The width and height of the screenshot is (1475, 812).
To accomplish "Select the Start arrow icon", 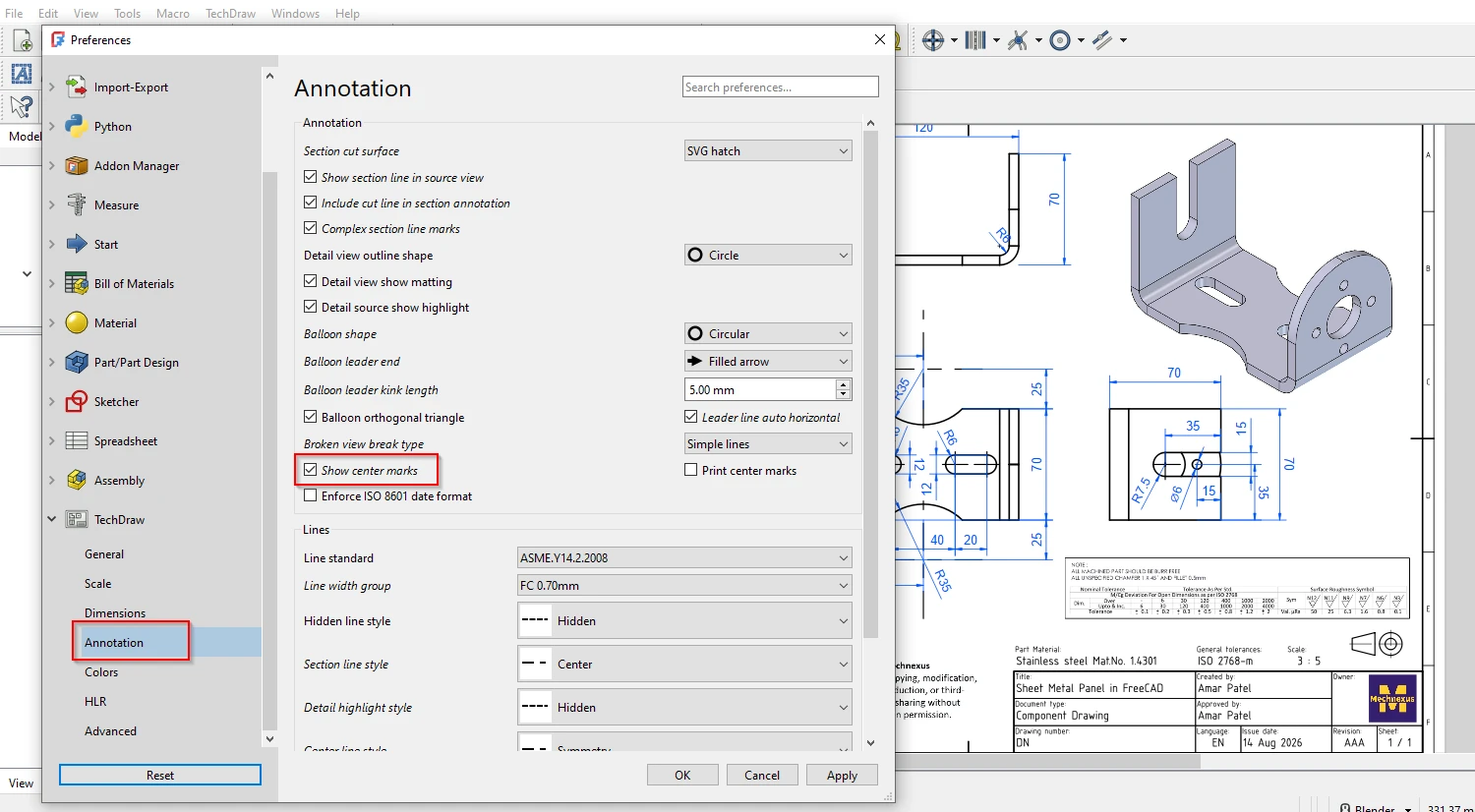I will (x=77, y=244).
